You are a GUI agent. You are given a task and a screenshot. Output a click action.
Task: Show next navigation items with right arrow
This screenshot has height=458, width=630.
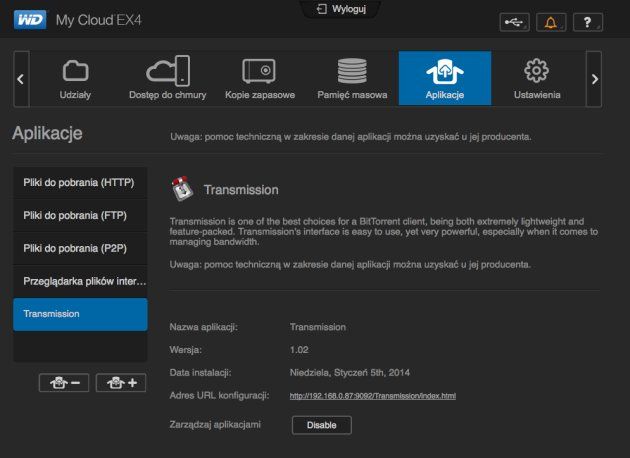(x=594, y=79)
